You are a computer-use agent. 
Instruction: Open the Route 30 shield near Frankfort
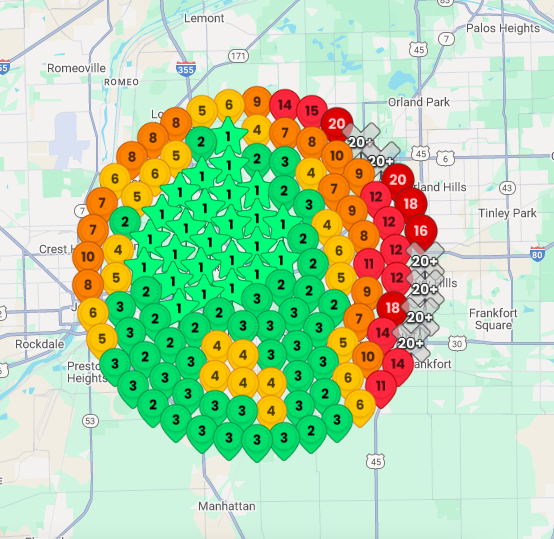click(457, 343)
